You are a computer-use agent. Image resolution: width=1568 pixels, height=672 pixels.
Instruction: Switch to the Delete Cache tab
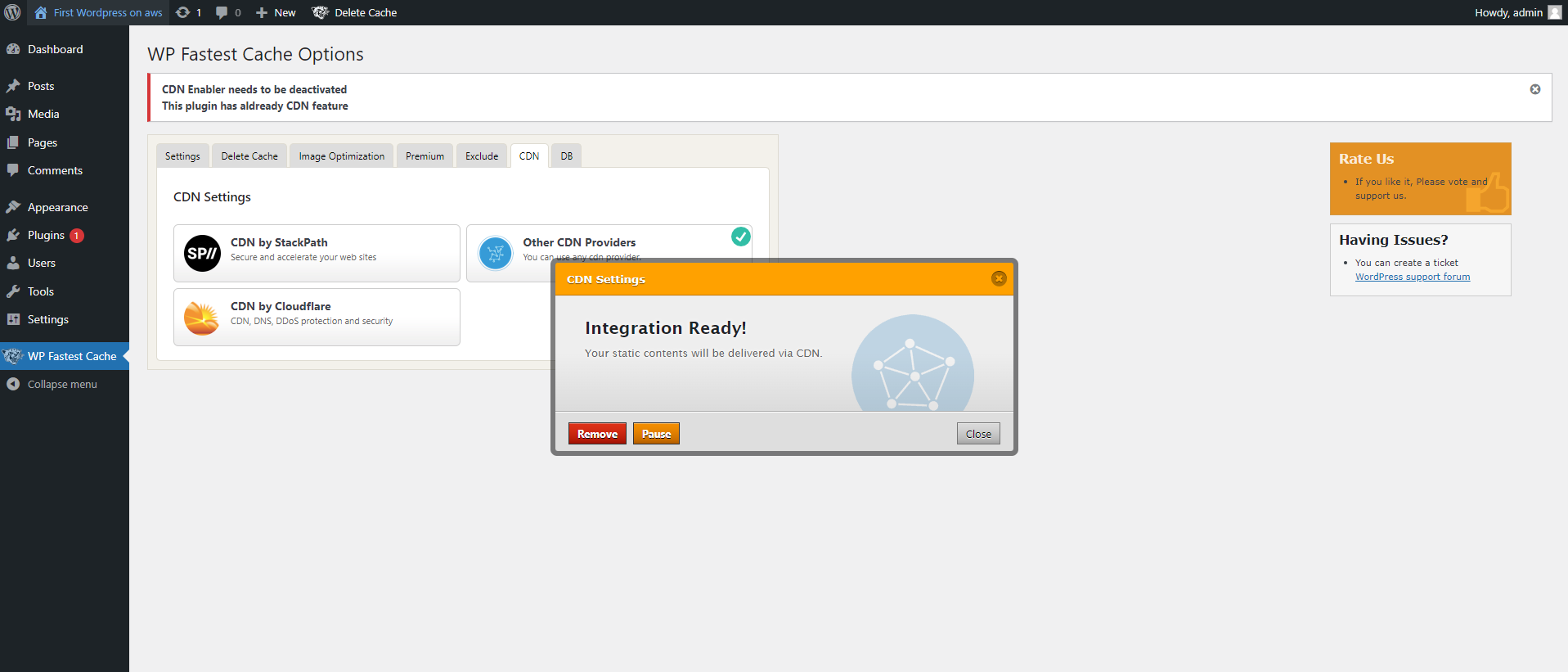tap(249, 156)
